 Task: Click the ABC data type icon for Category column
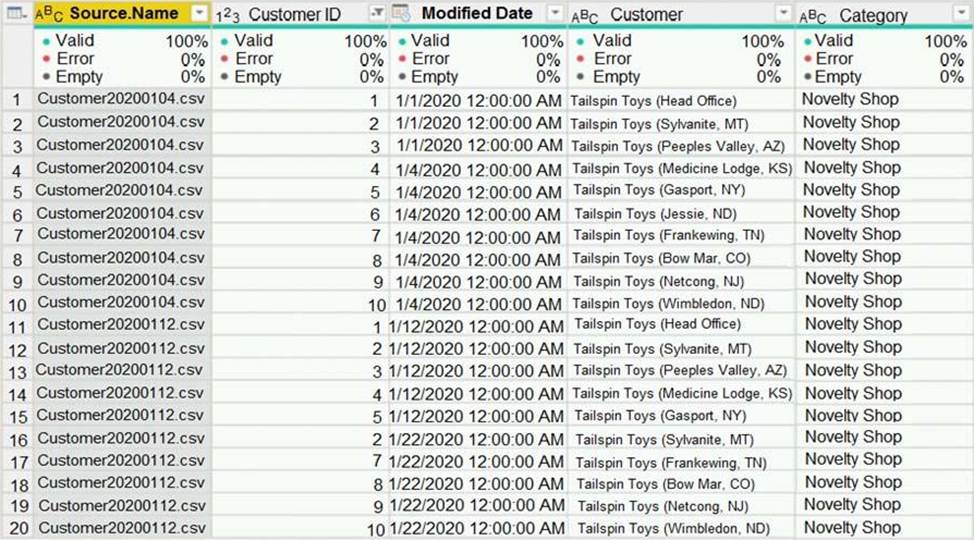point(813,16)
